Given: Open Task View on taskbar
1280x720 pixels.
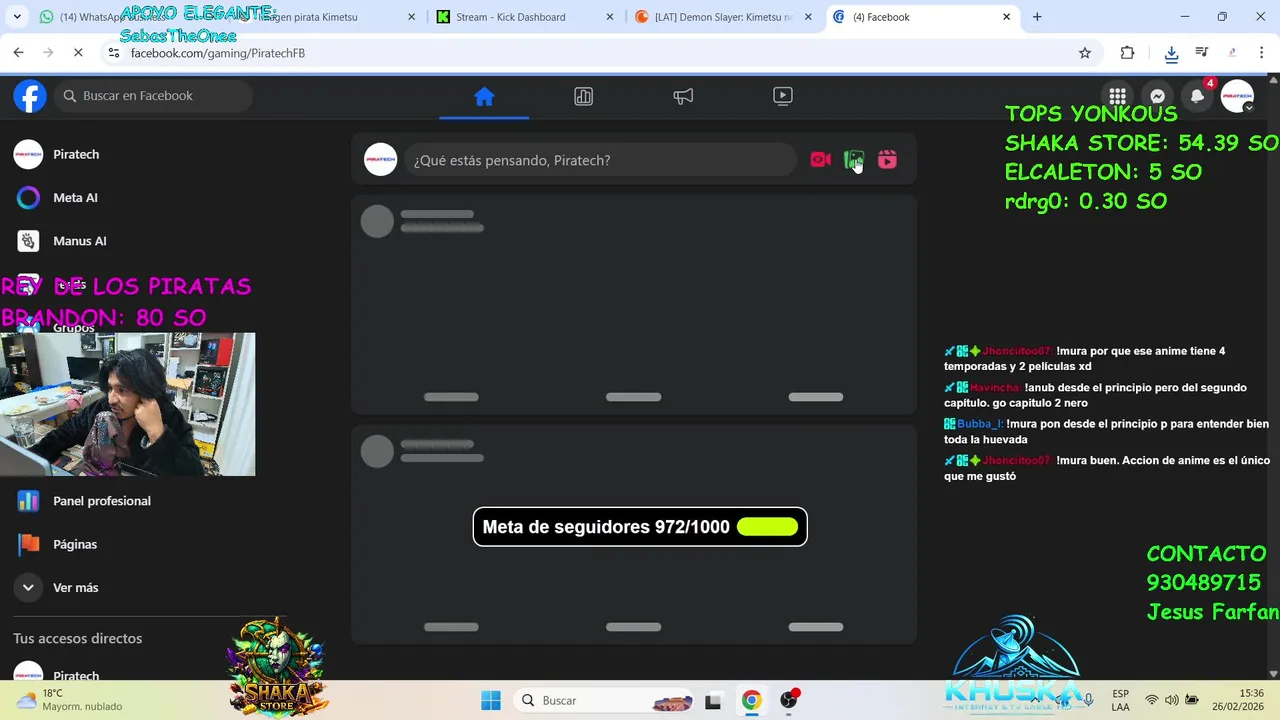Looking at the screenshot, I should pos(713,700).
